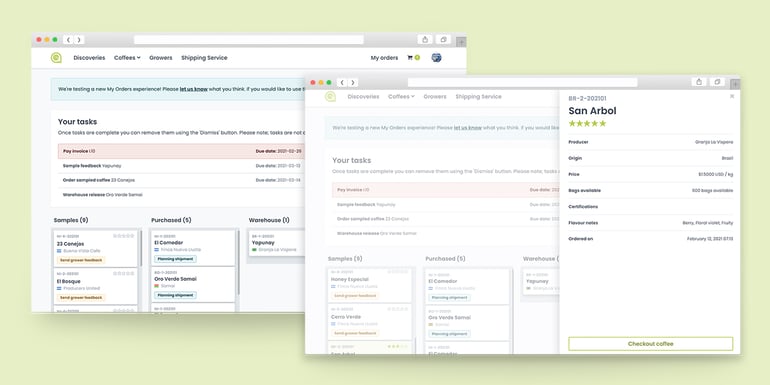This screenshot has width=770, height=385.
Task: Click Pay invoice task in front window
Action: point(446,190)
